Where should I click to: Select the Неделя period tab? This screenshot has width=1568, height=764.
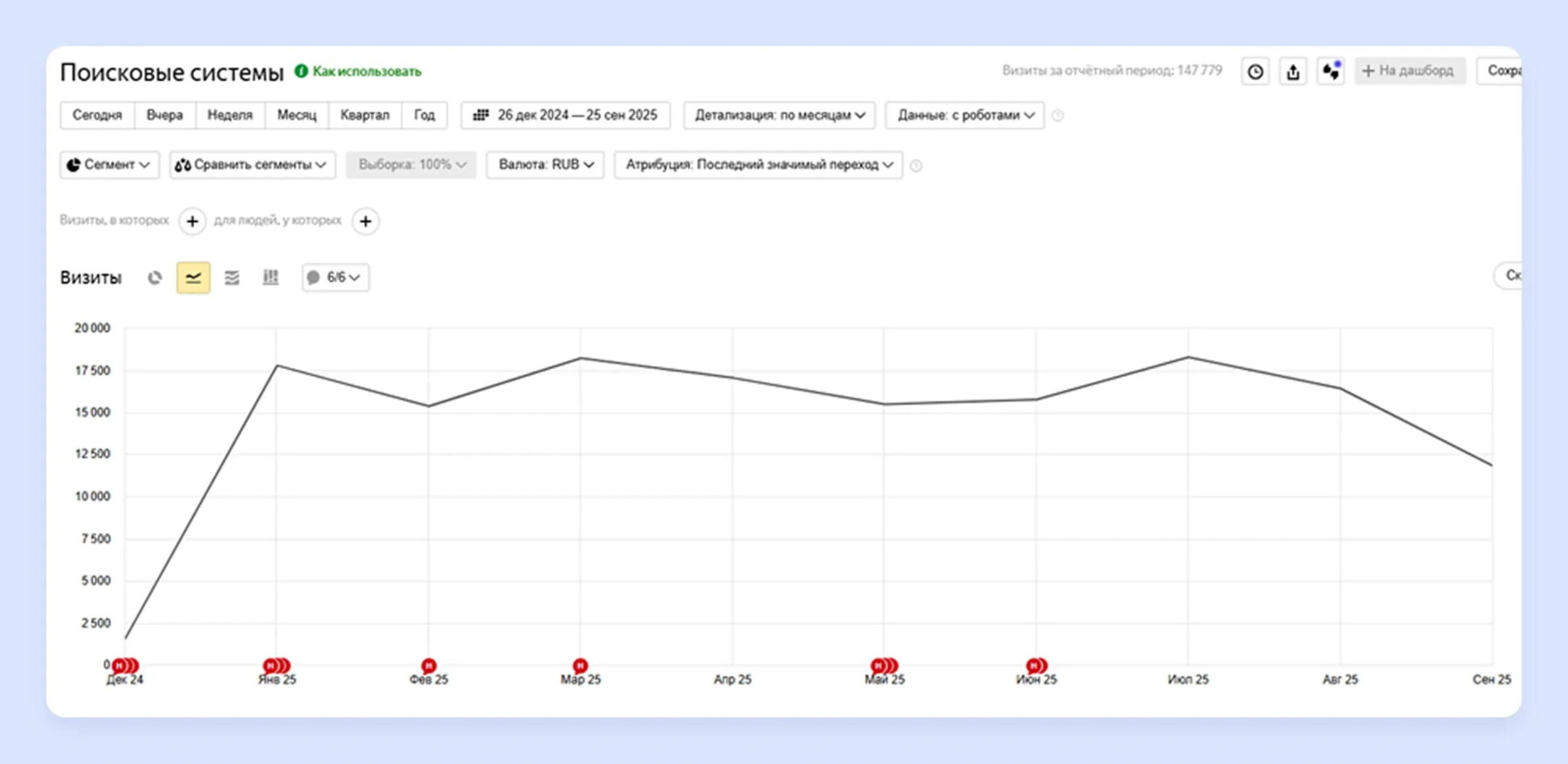pos(229,115)
